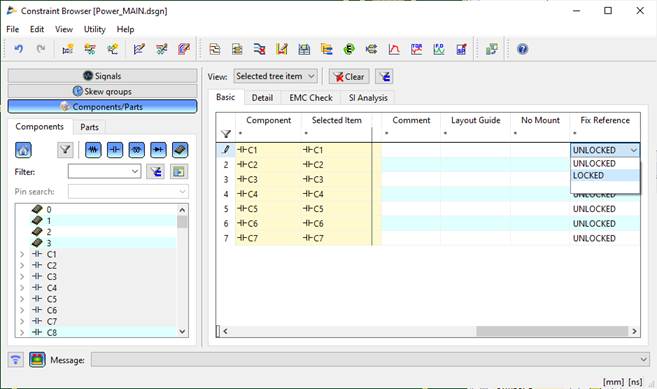Click the component tree's scroll down arrow
The height and width of the screenshot is (389, 657).
(x=182, y=331)
